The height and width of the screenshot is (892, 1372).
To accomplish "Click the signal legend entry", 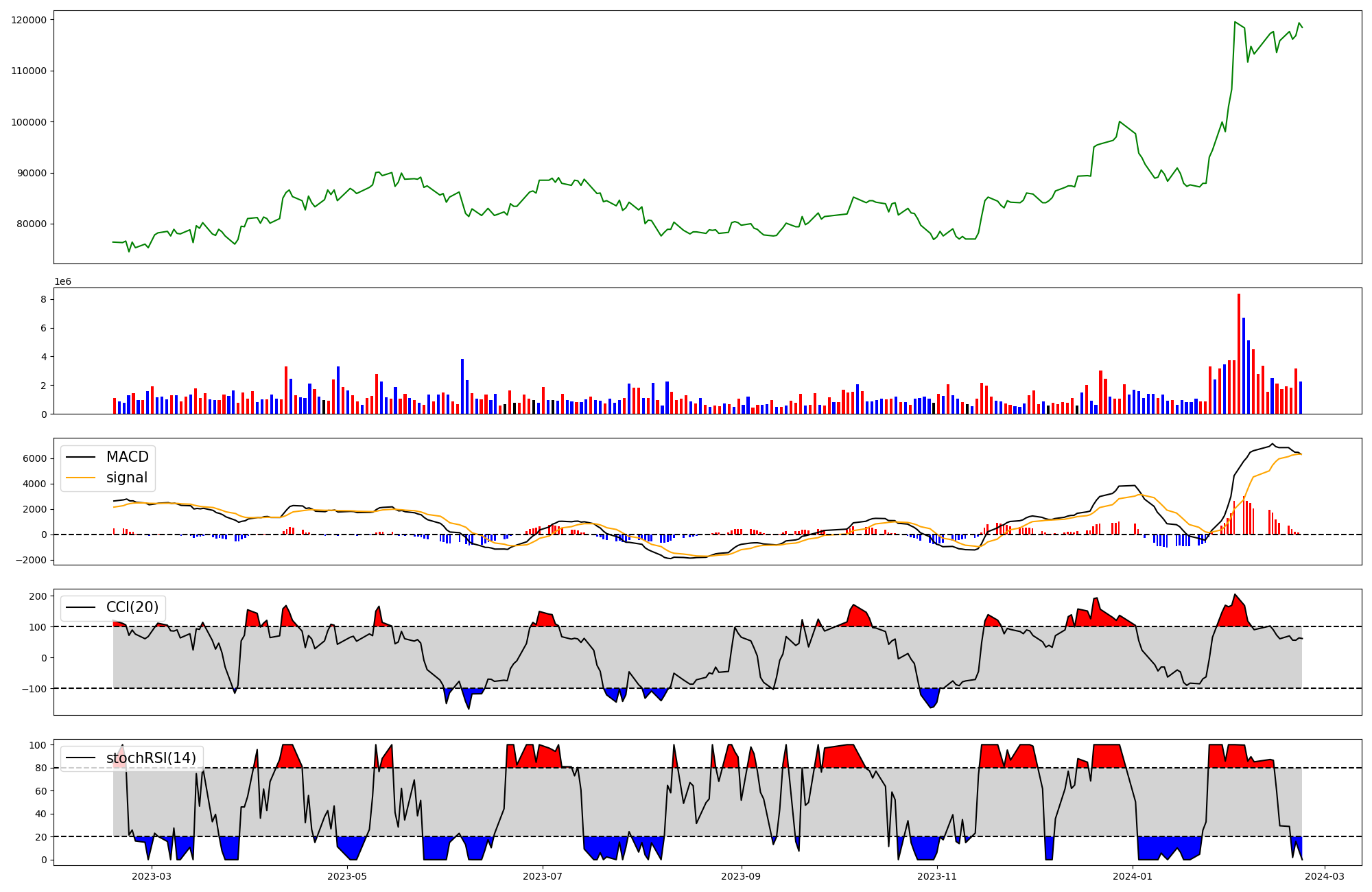I will click(x=127, y=478).
